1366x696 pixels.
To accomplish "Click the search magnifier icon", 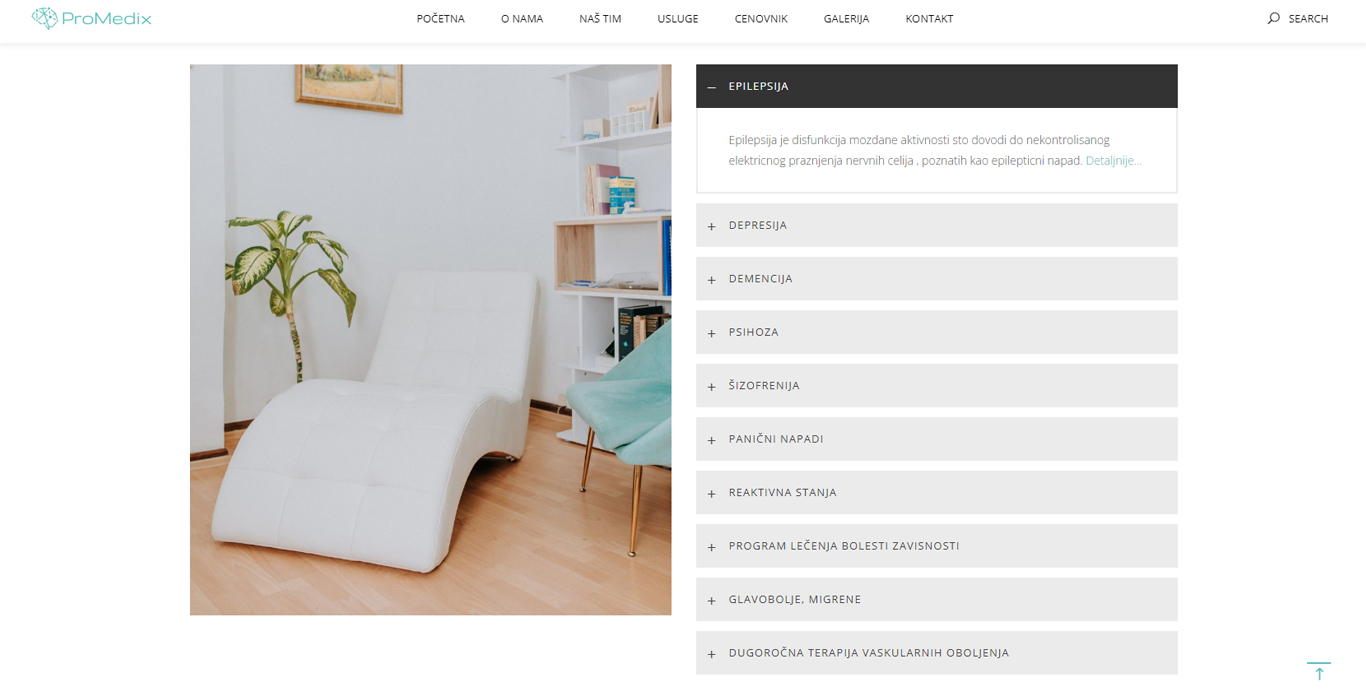I will [x=1273, y=18].
